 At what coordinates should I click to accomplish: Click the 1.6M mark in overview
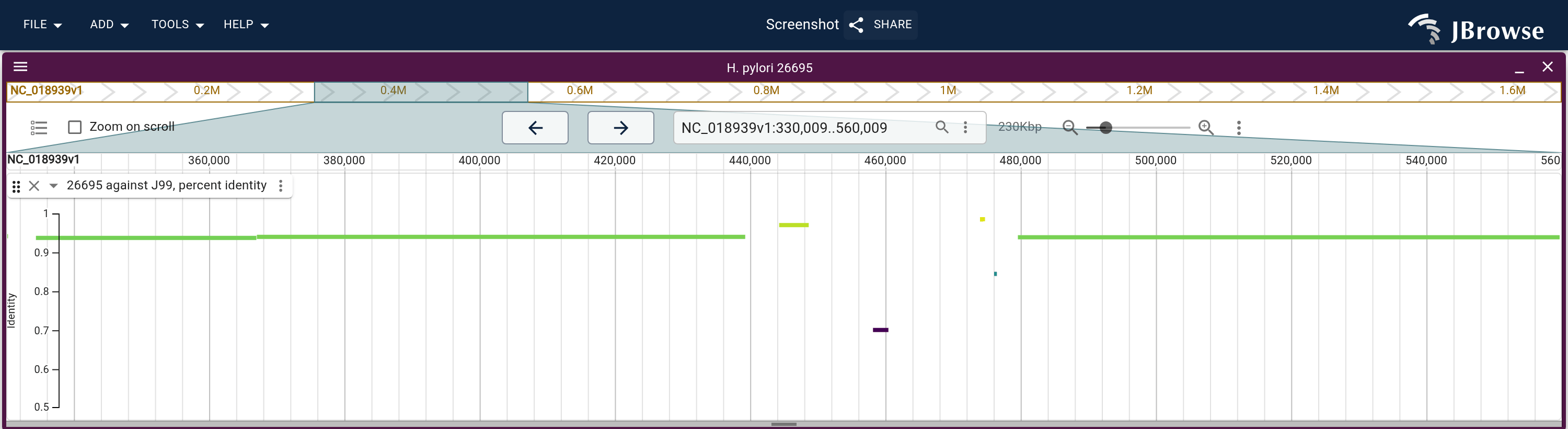click(1513, 91)
